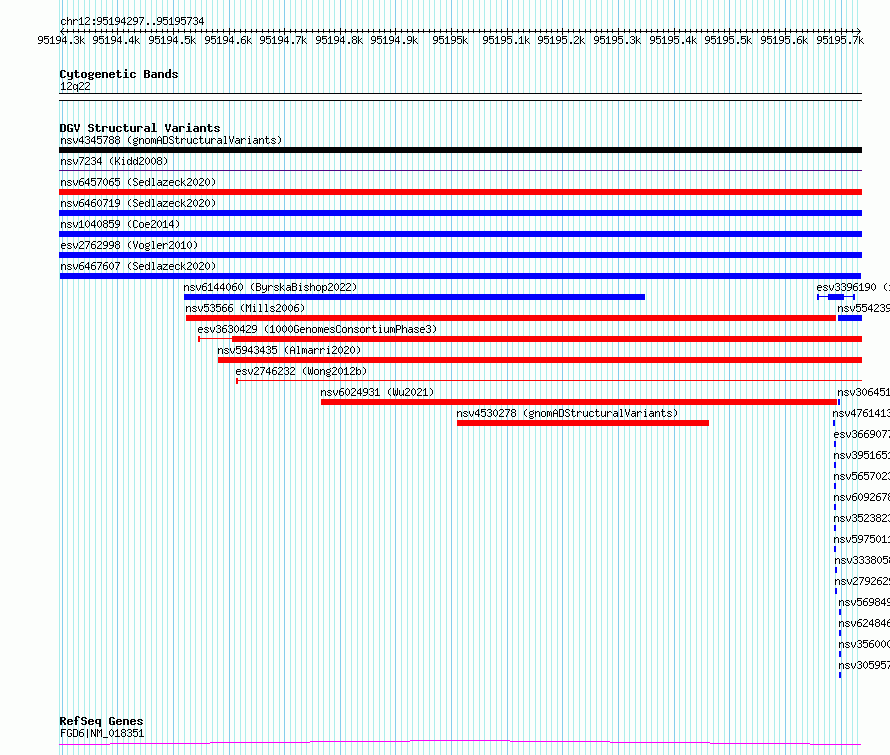Image resolution: width=890 pixels, height=755 pixels.
Task: Select the Cytogenetic Bands track title
Action: (119, 74)
